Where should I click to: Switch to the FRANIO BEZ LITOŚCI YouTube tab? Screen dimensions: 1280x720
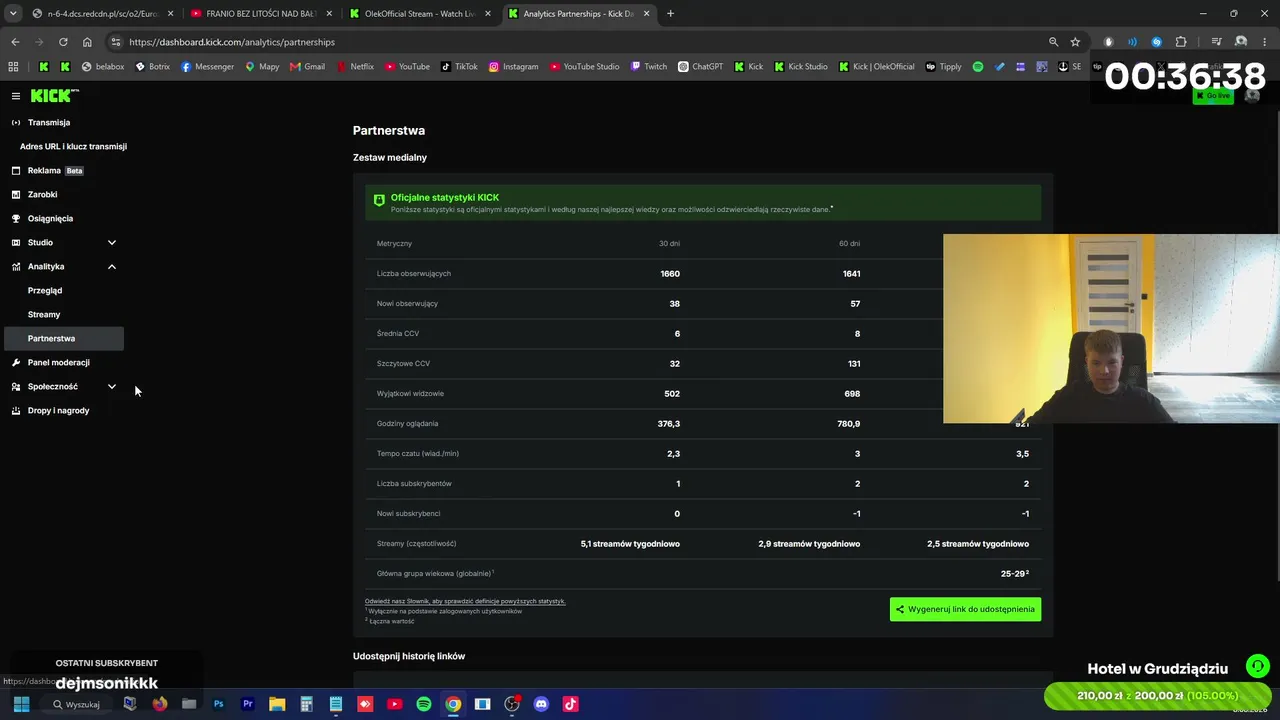pyautogui.click(x=261, y=14)
